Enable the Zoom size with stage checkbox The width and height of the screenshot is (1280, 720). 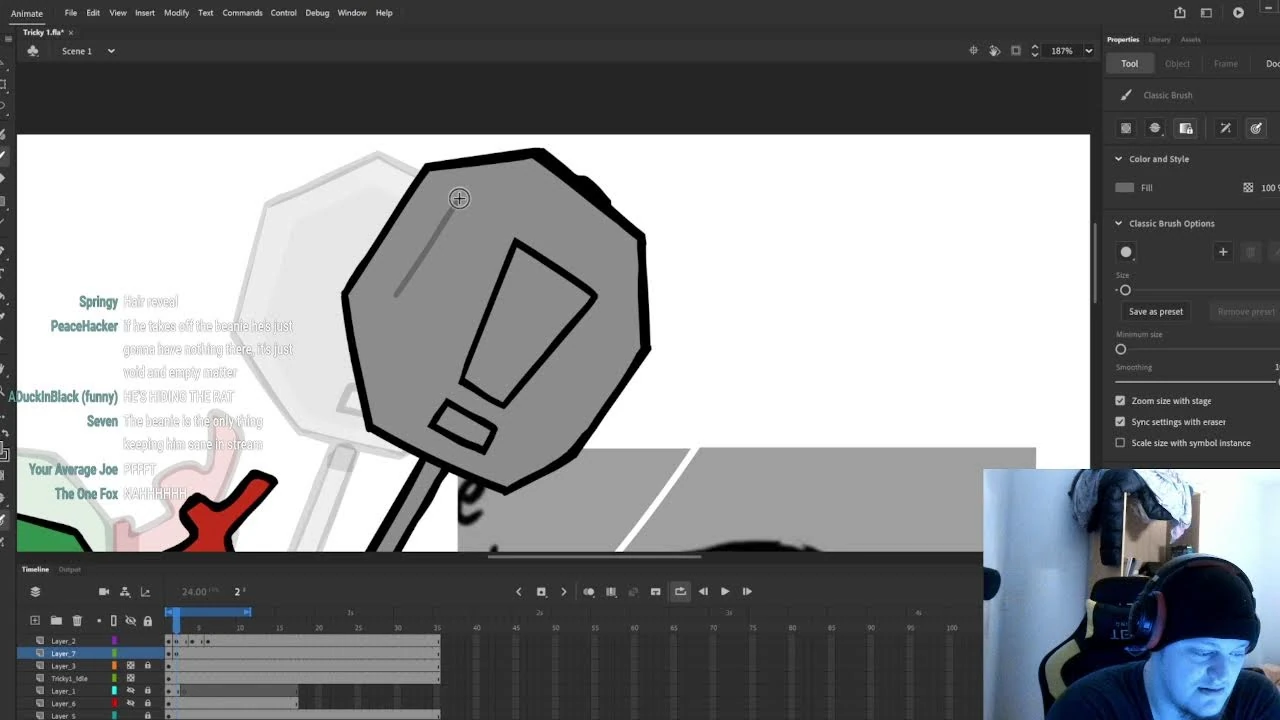(1121, 400)
